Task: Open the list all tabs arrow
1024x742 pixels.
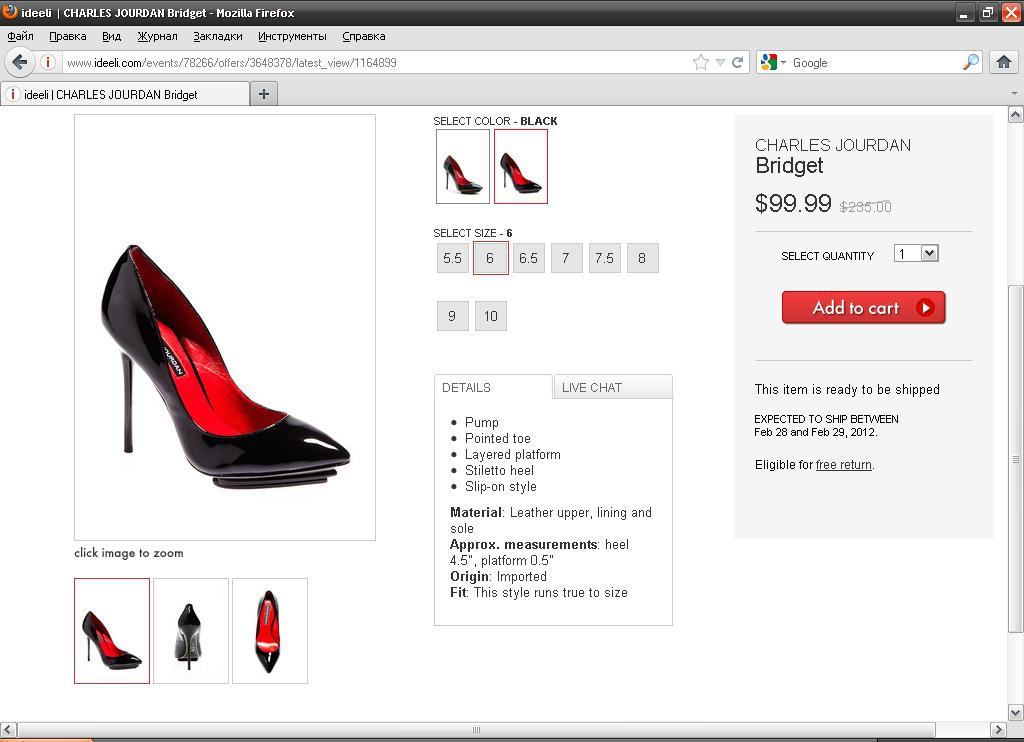Action: tap(1014, 93)
